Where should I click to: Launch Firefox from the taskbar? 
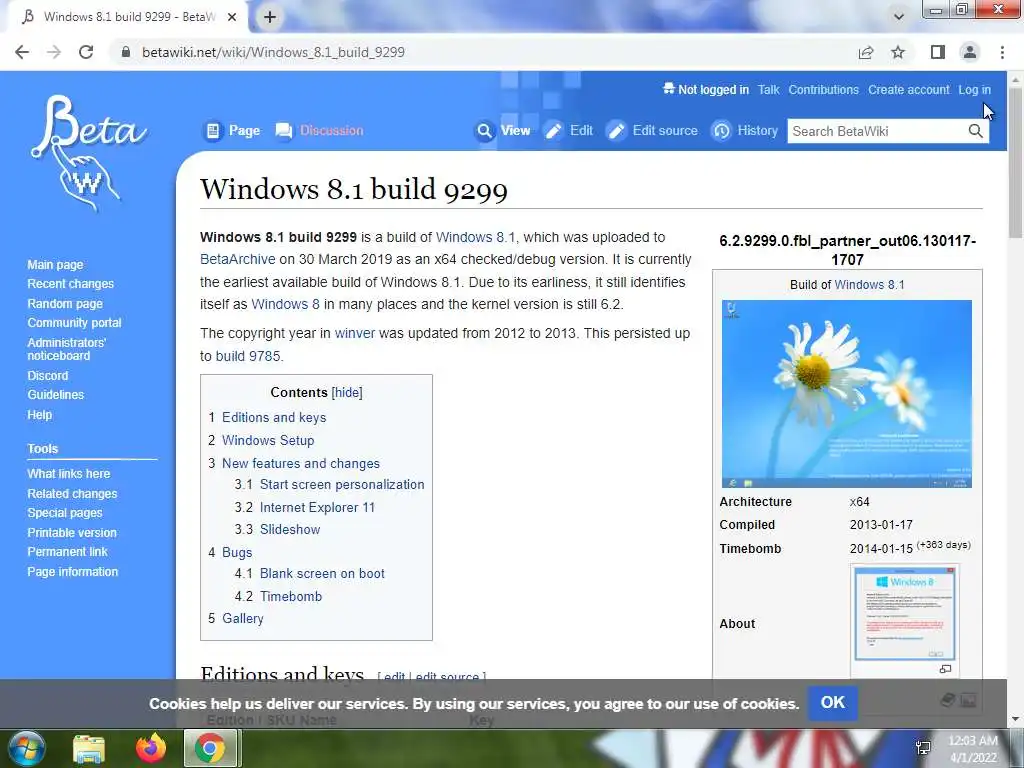tap(151, 748)
